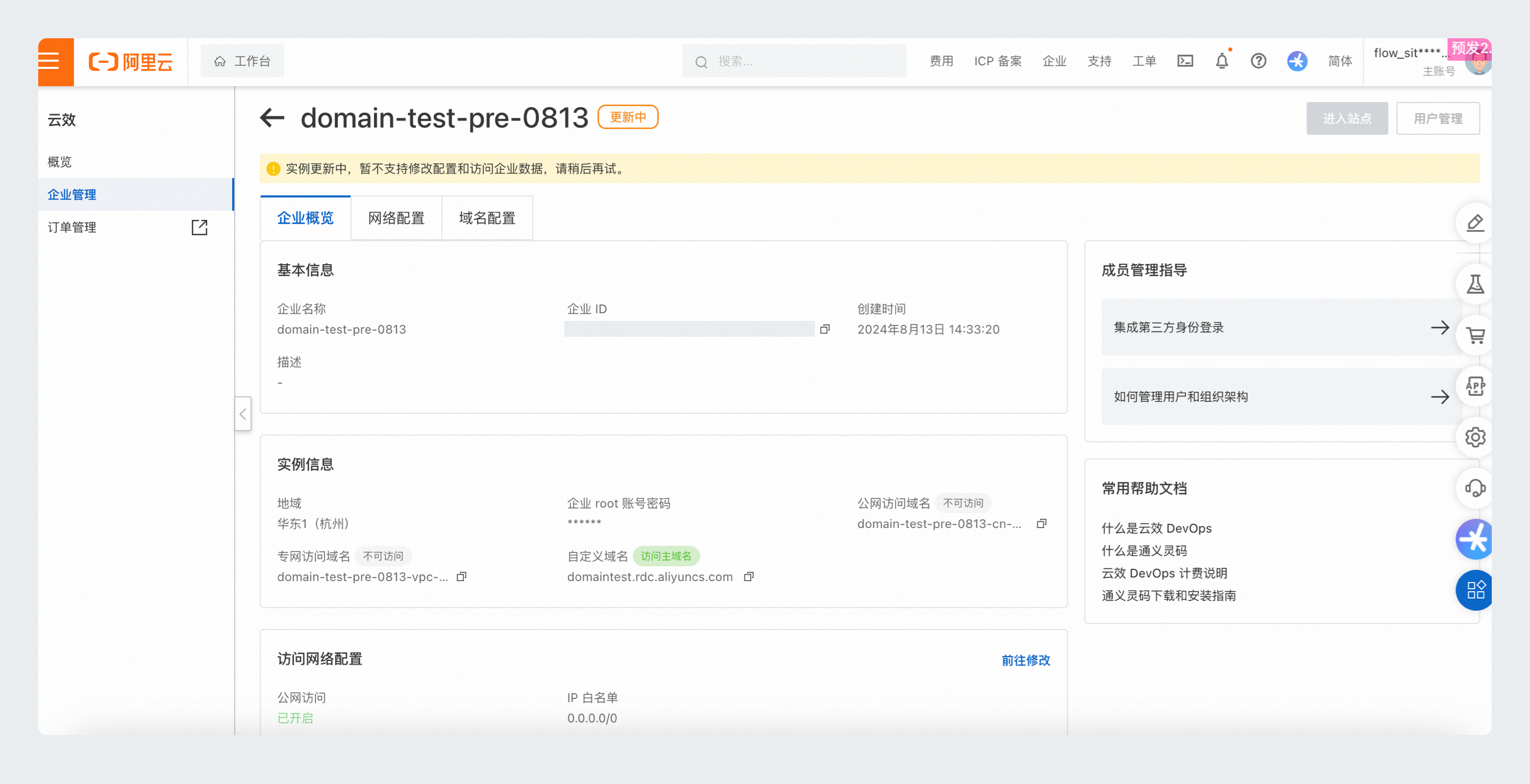This screenshot has width=1530, height=784.
Task: Click the floating flask lab icon
Action: 1475,285
